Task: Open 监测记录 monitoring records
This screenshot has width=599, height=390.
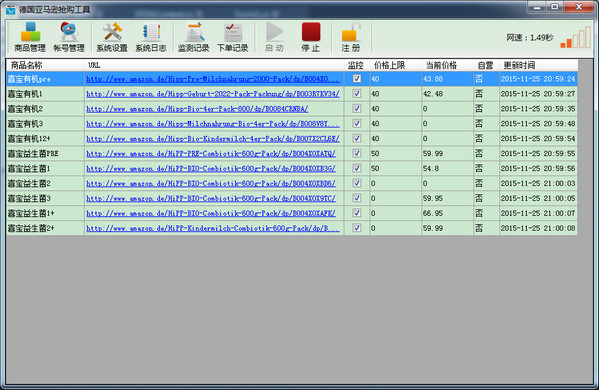Action: coord(194,37)
